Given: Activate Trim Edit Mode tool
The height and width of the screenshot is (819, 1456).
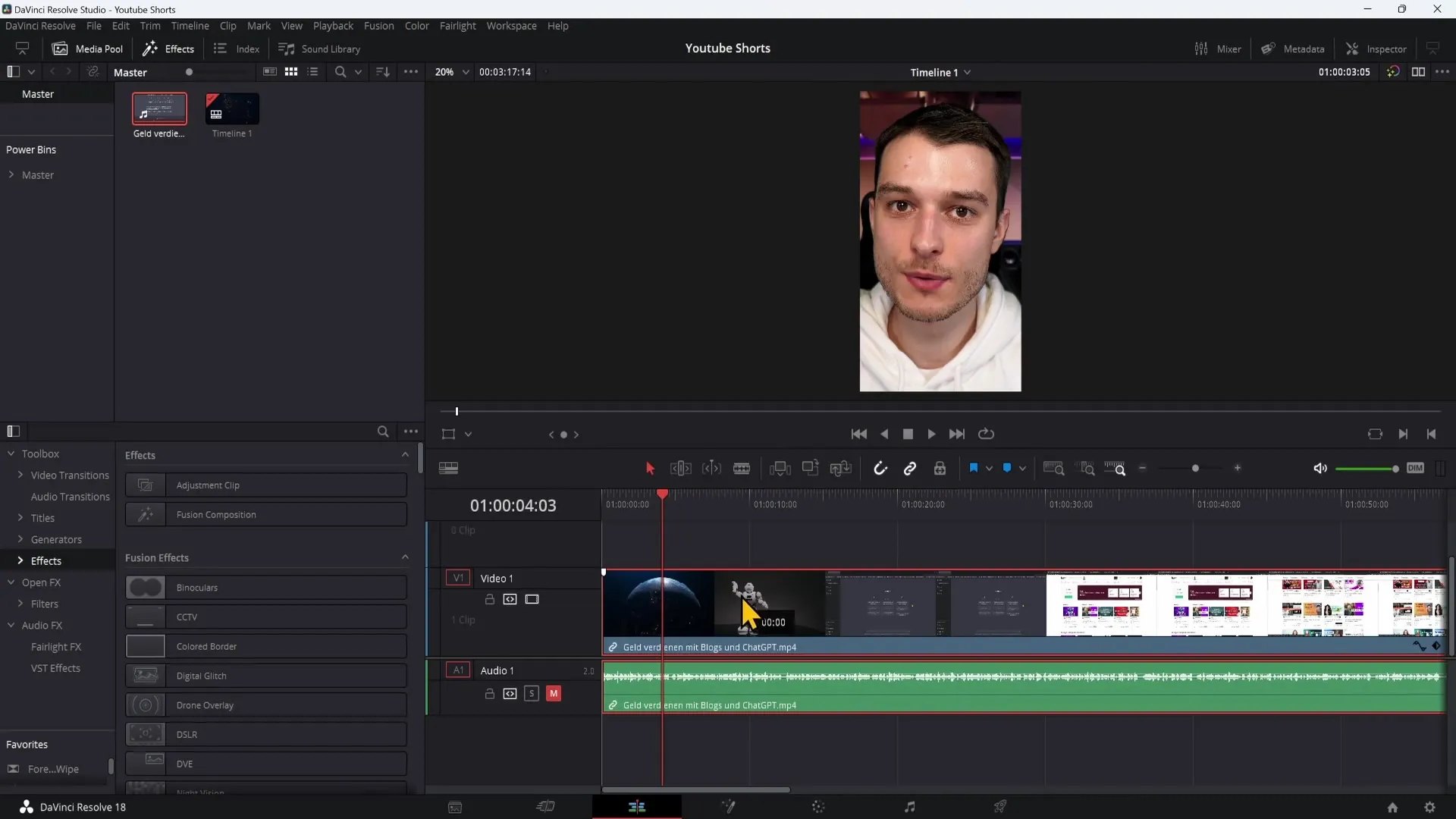Looking at the screenshot, I should tap(680, 469).
